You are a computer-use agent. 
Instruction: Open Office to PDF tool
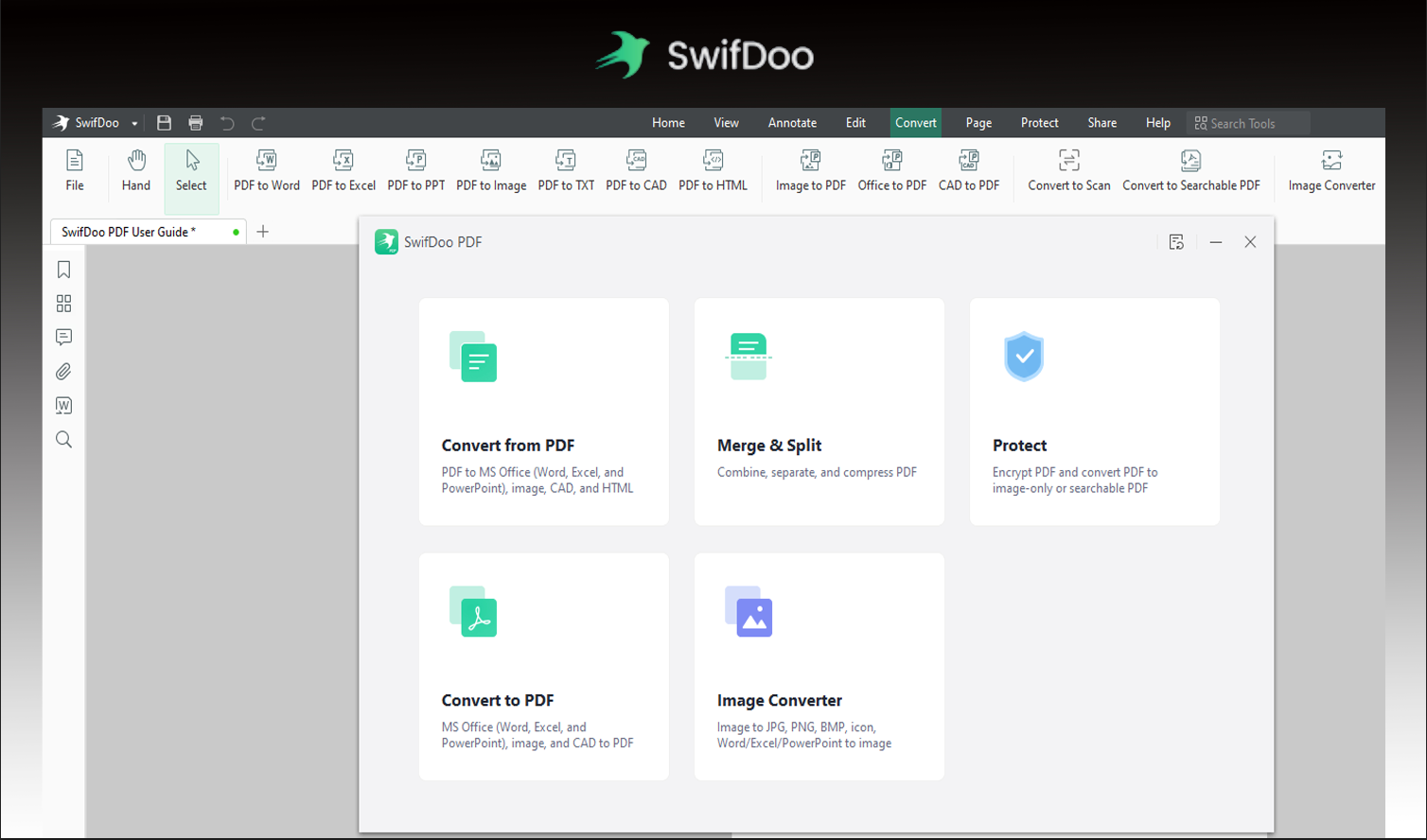pyautogui.click(x=892, y=170)
